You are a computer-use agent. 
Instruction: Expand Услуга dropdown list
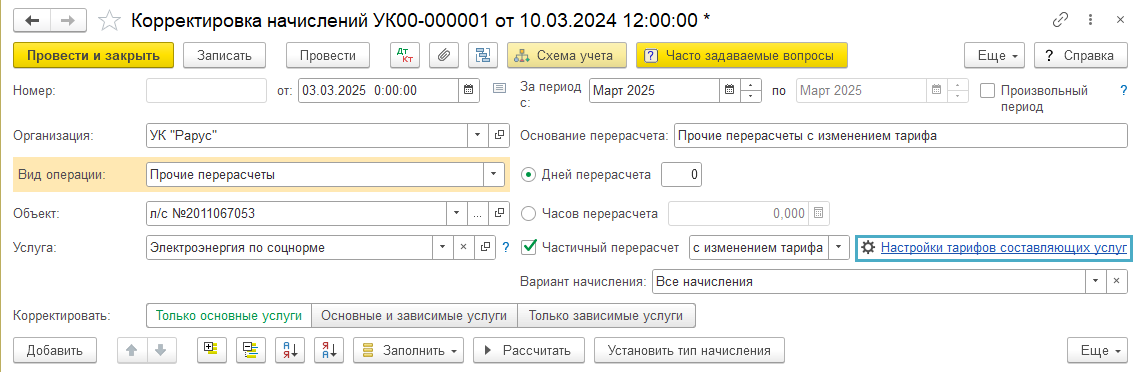(x=443, y=247)
